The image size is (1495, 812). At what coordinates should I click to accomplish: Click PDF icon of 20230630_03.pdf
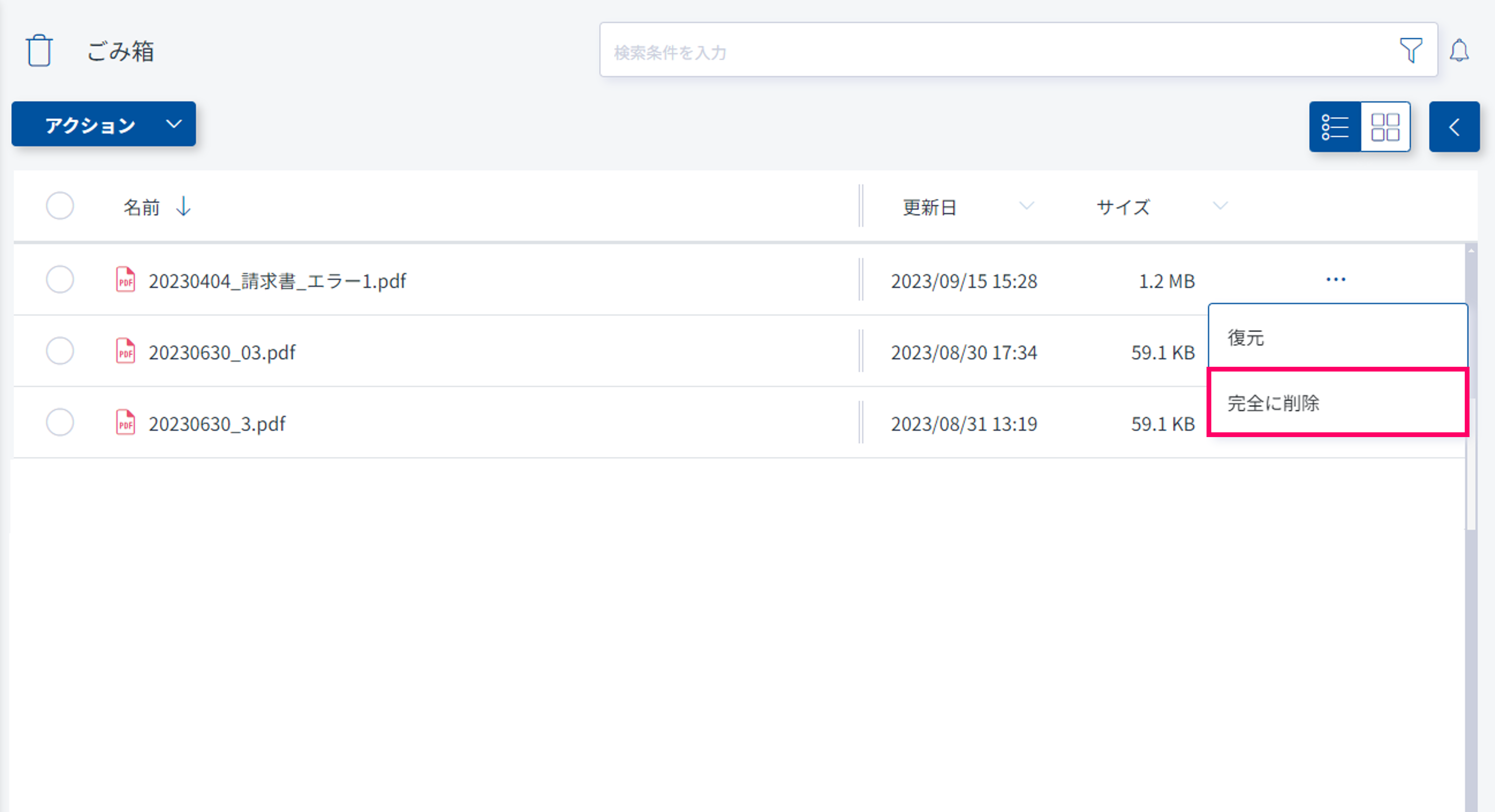(x=125, y=351)
